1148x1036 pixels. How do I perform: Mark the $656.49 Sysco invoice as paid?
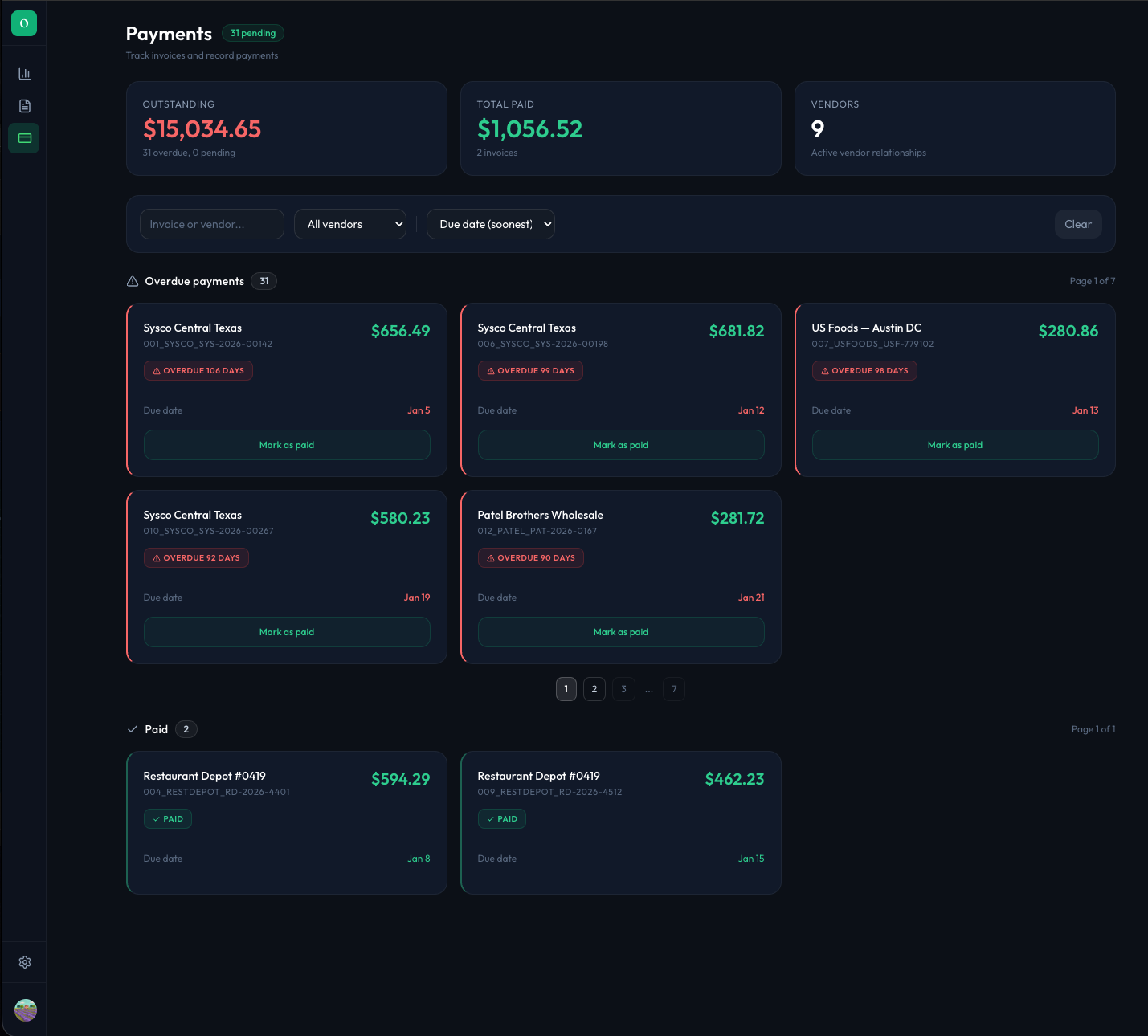pos(287,445)
